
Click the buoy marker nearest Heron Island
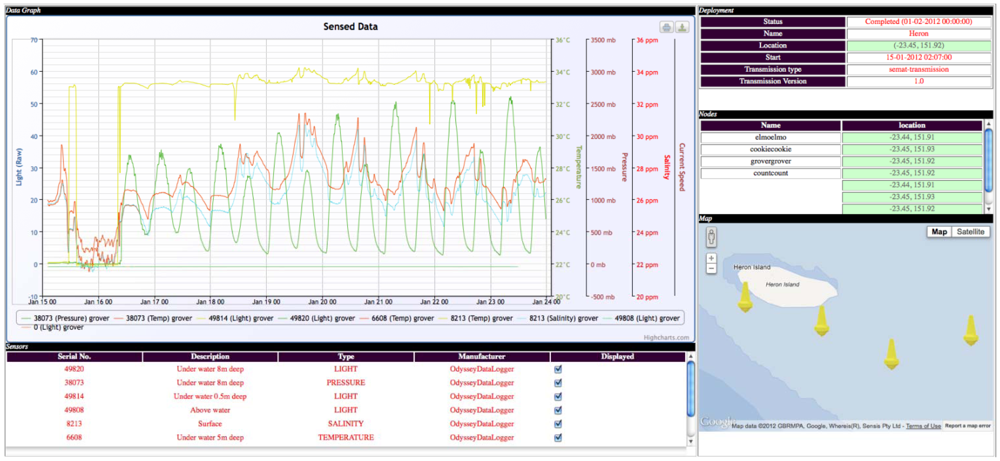click(x=743, y=297)
